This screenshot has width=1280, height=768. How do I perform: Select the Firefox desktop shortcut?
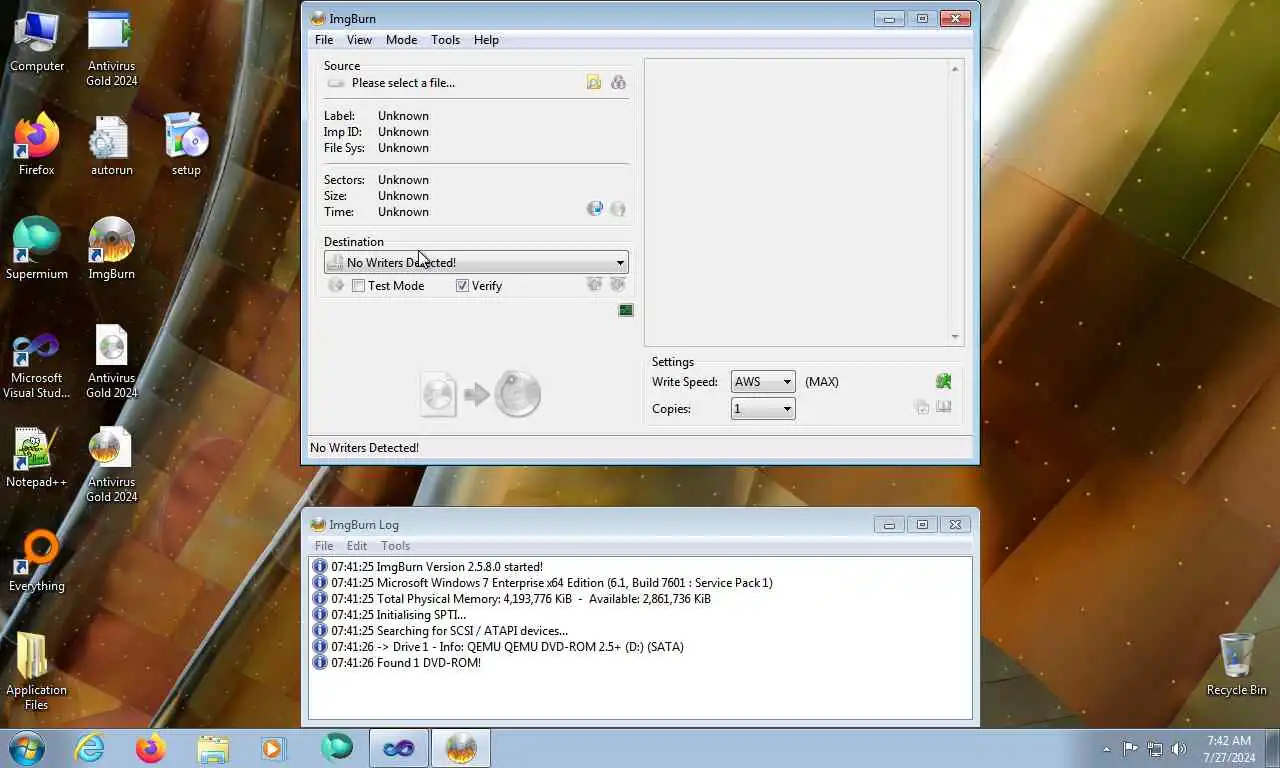(37, 146)
